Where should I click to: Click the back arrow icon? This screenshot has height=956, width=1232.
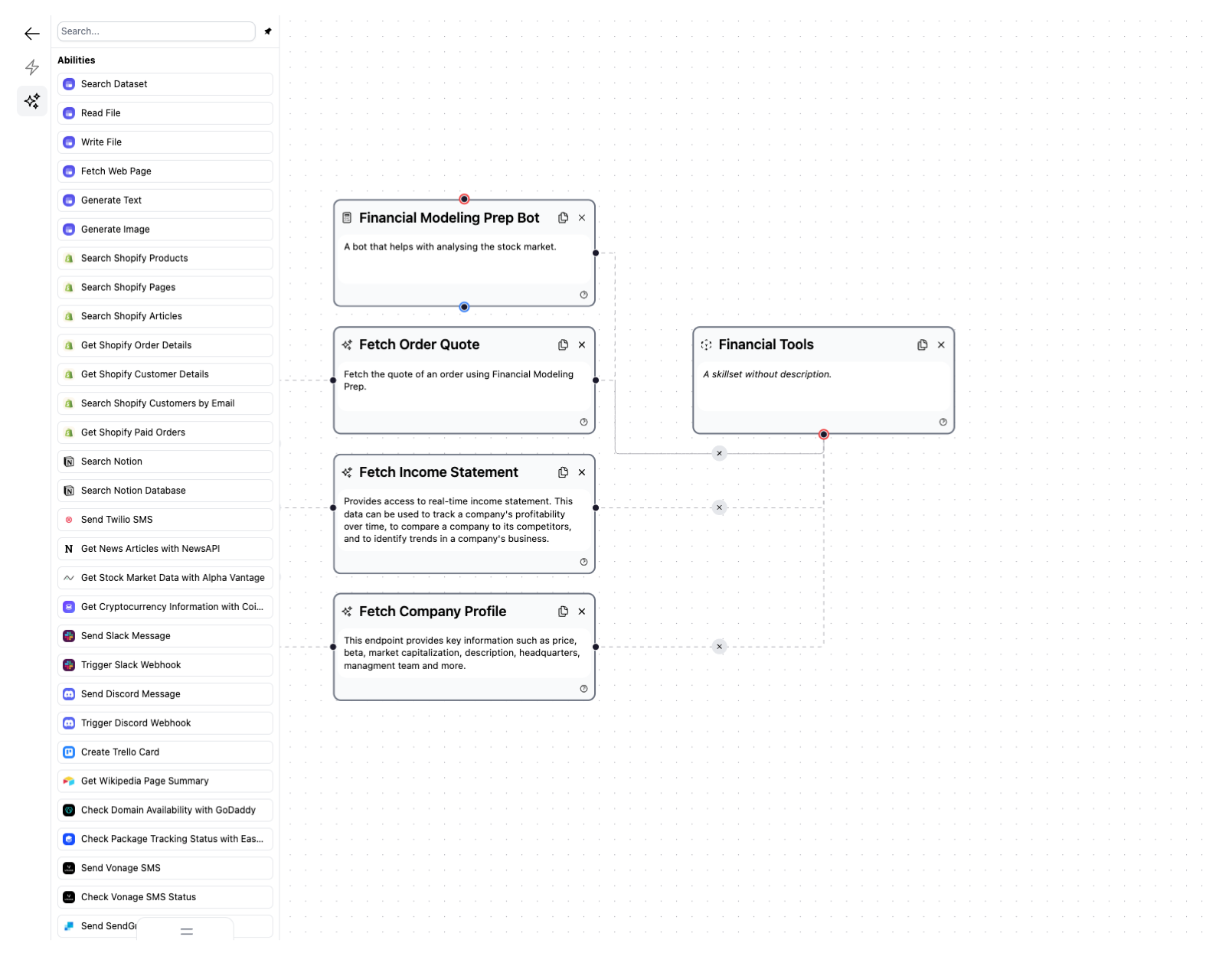click(x=31, y=34)
